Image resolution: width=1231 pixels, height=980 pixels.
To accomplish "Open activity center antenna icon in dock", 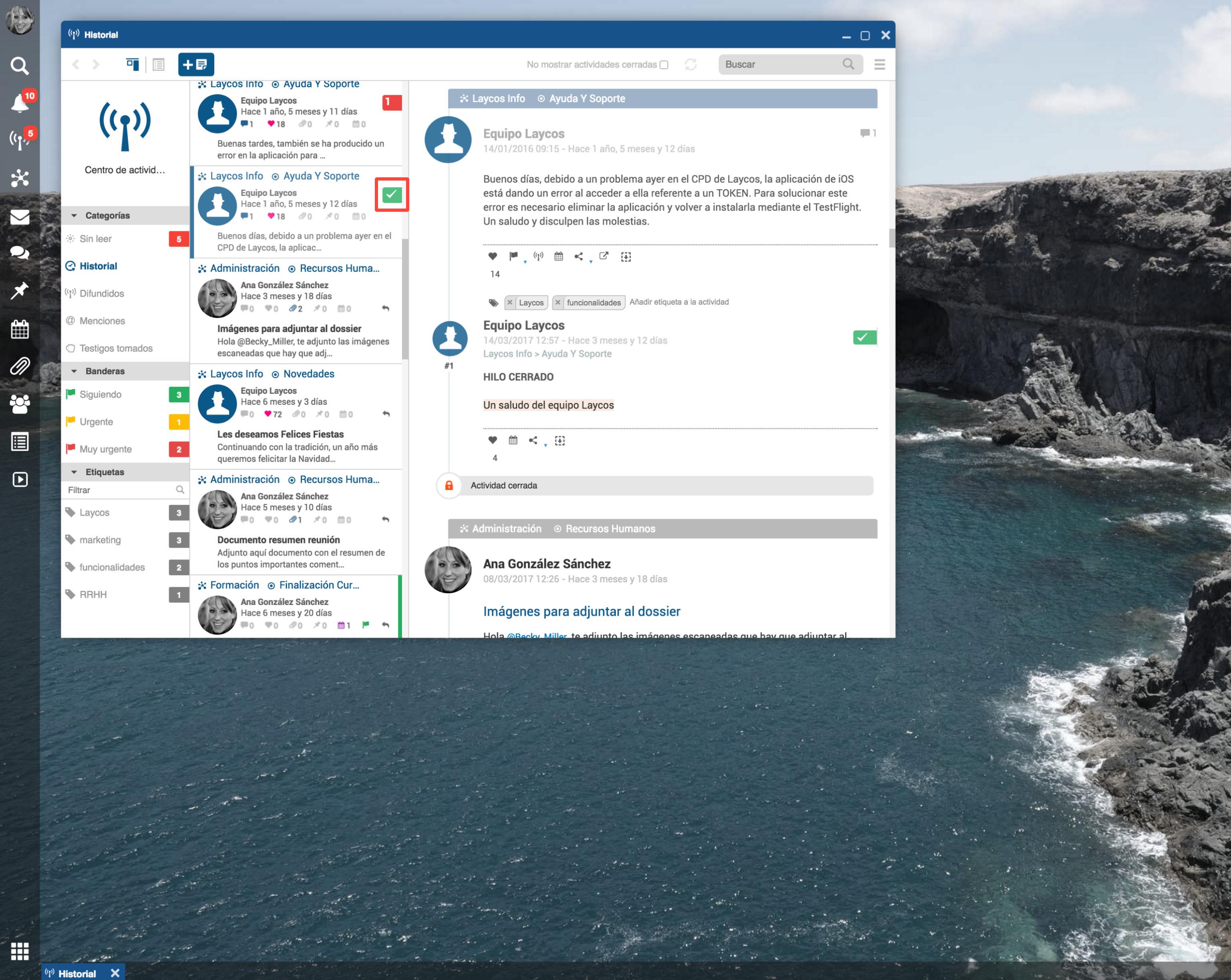I will (20, 139).
